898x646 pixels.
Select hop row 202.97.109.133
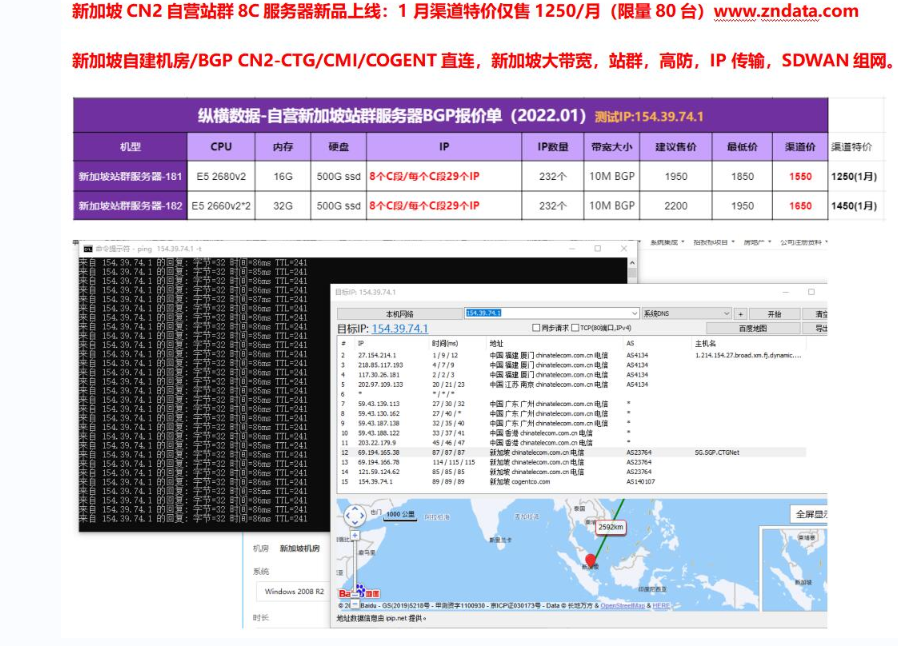click(571, 384)
